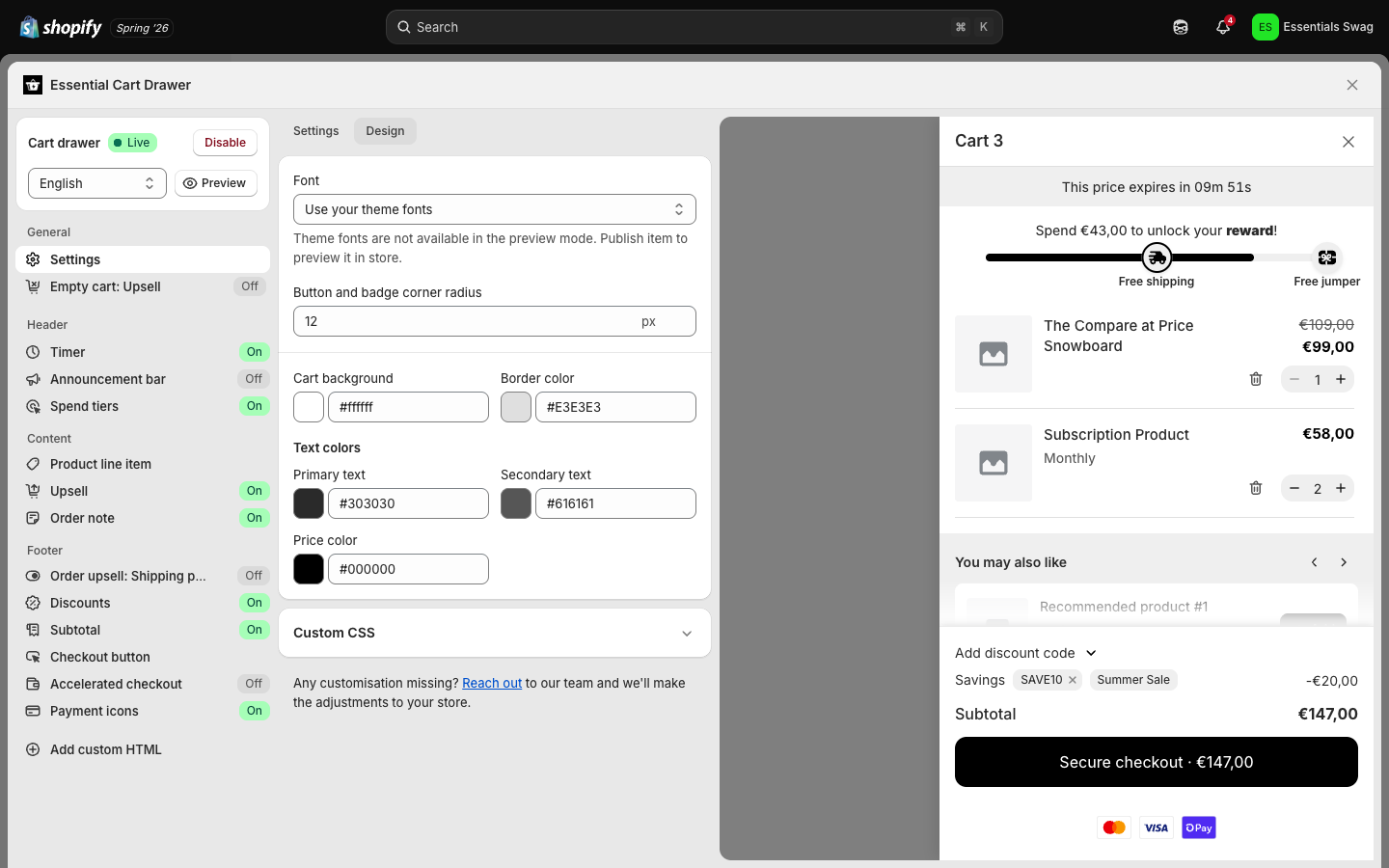The width and height of the screenshot is (1389, 868).
Task: Open the Secondary text color swatch
Action: [x=516, y=503]
